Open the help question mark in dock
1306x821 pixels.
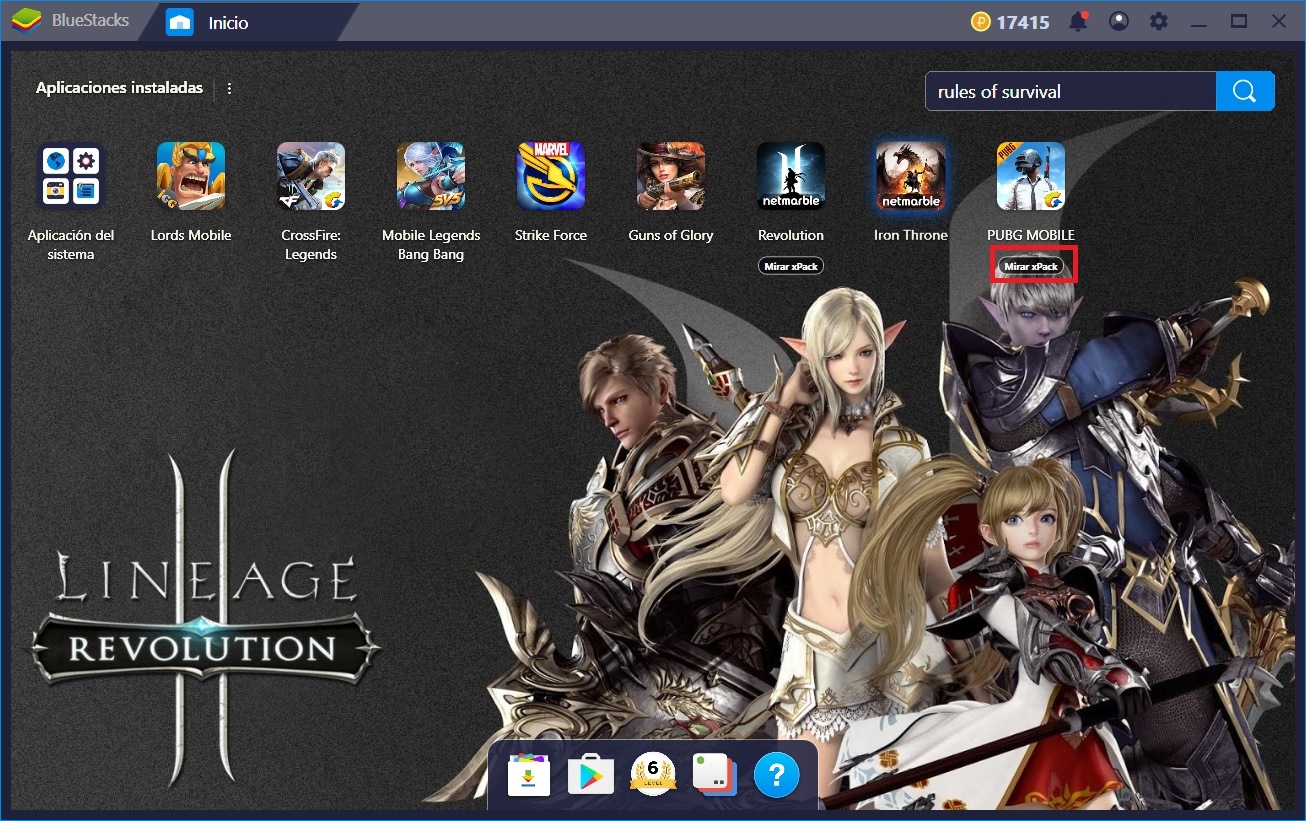(776, 774)
